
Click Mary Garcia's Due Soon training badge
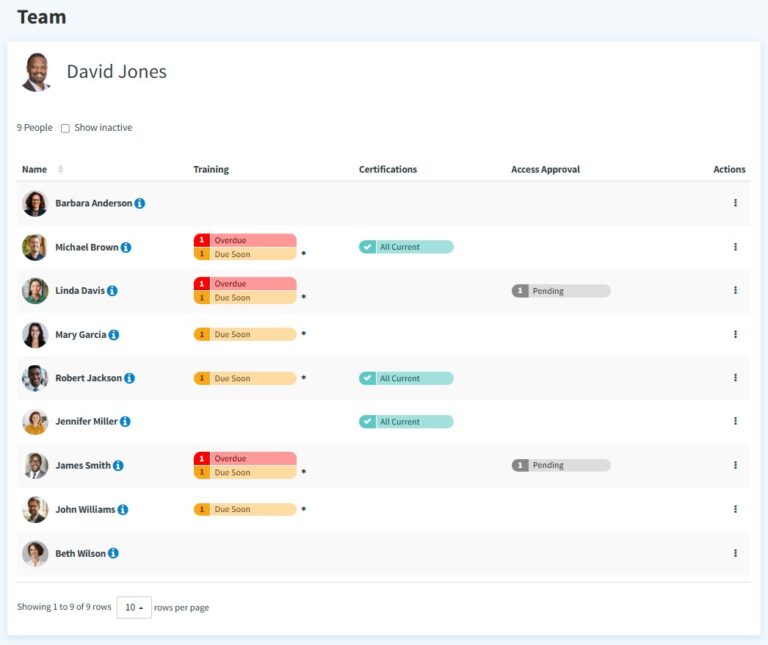245,335
